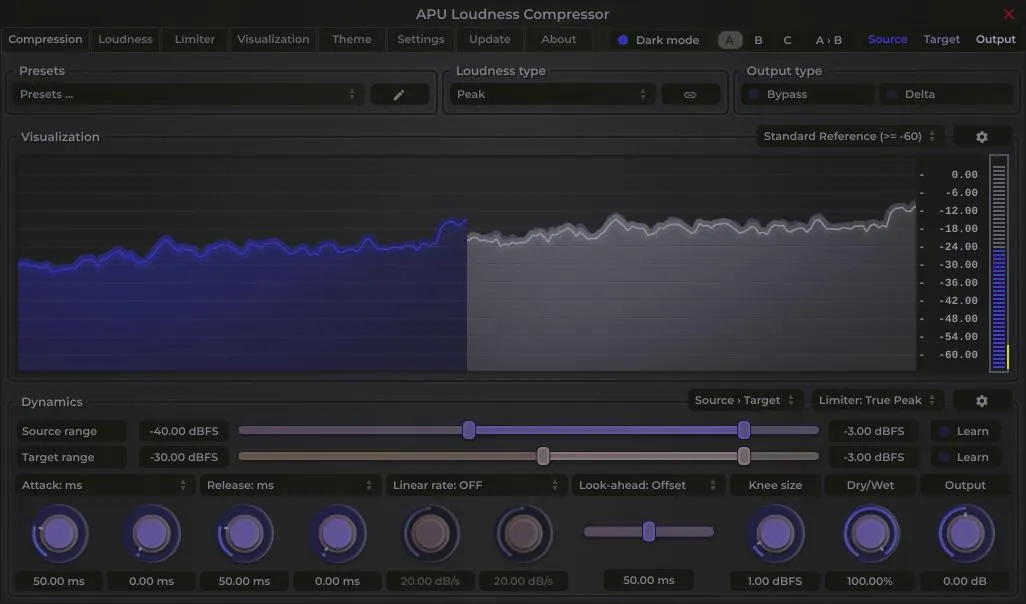Select preset slot B
This screenshot has width=1026, height=604.
[x=758, y=39]
